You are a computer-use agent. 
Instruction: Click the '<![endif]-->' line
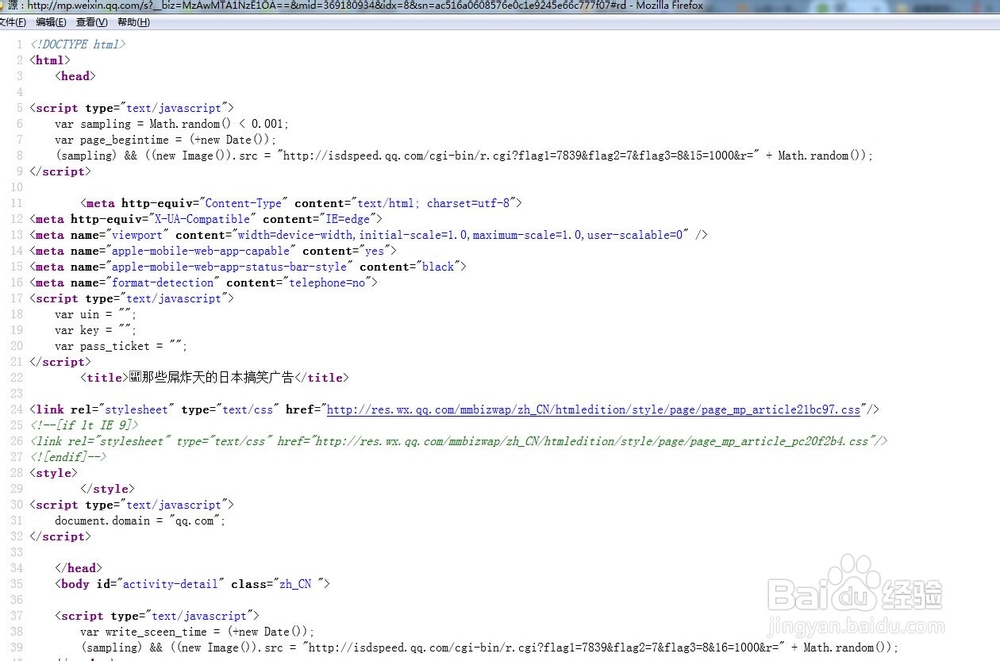click(x=68, y=457)
